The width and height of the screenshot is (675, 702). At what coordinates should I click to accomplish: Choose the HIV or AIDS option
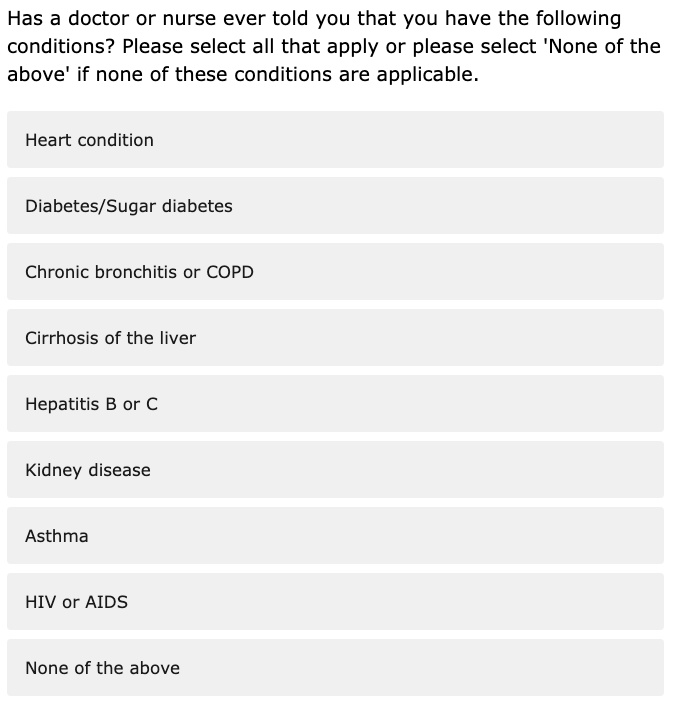tap(335, 602)
